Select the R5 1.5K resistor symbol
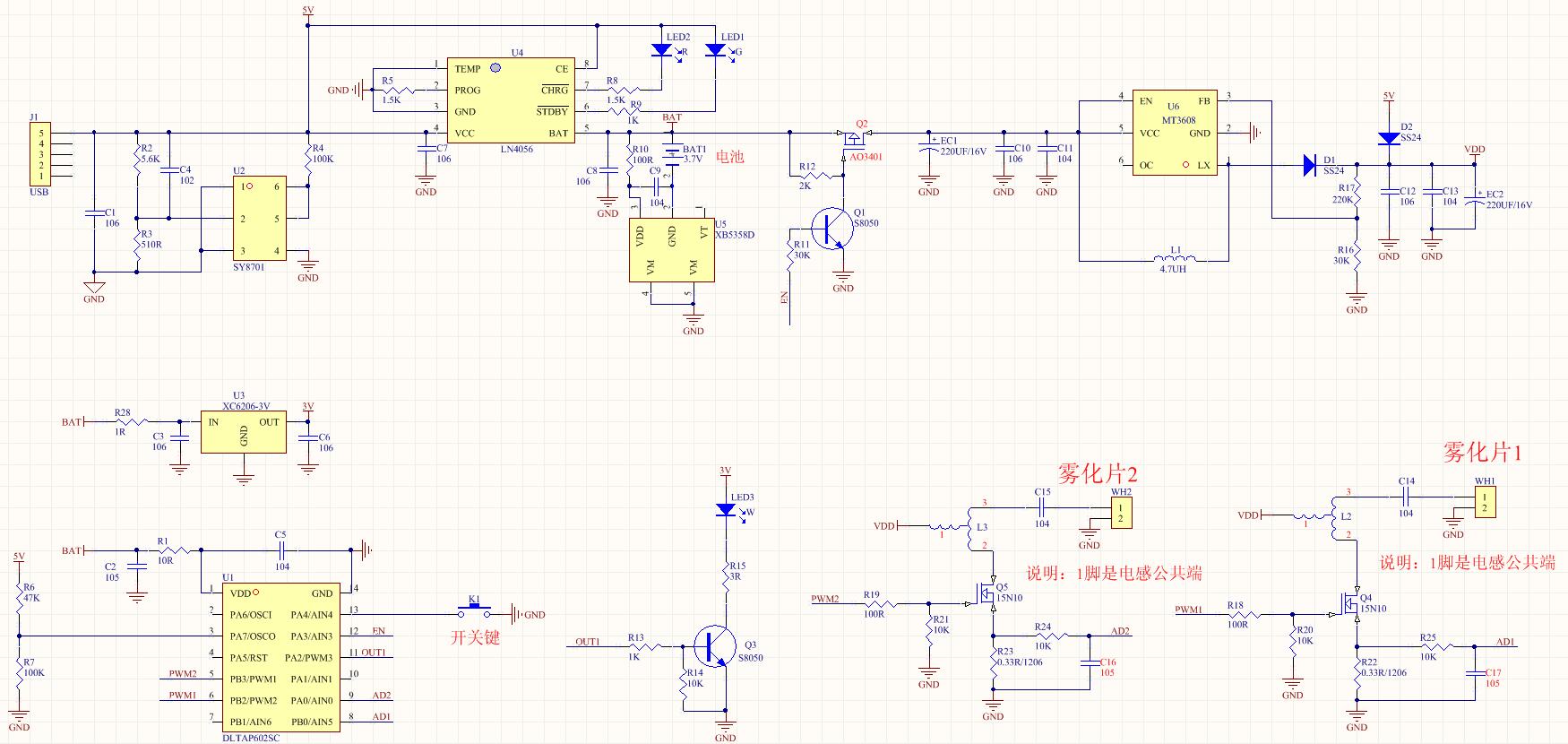This screenshot has width=1568, height=744. tap(397, 90)
